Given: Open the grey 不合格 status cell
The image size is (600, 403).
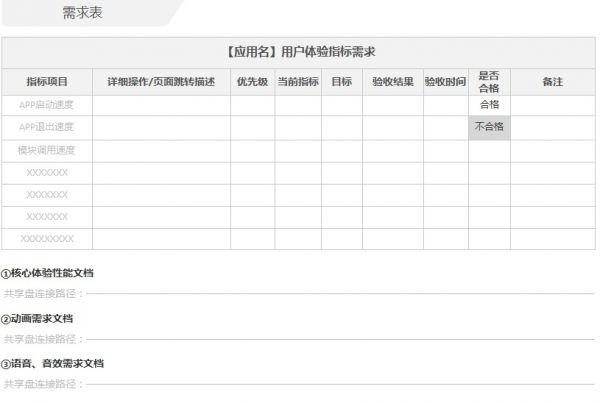Looking at the screenshot, I should 489,127.
